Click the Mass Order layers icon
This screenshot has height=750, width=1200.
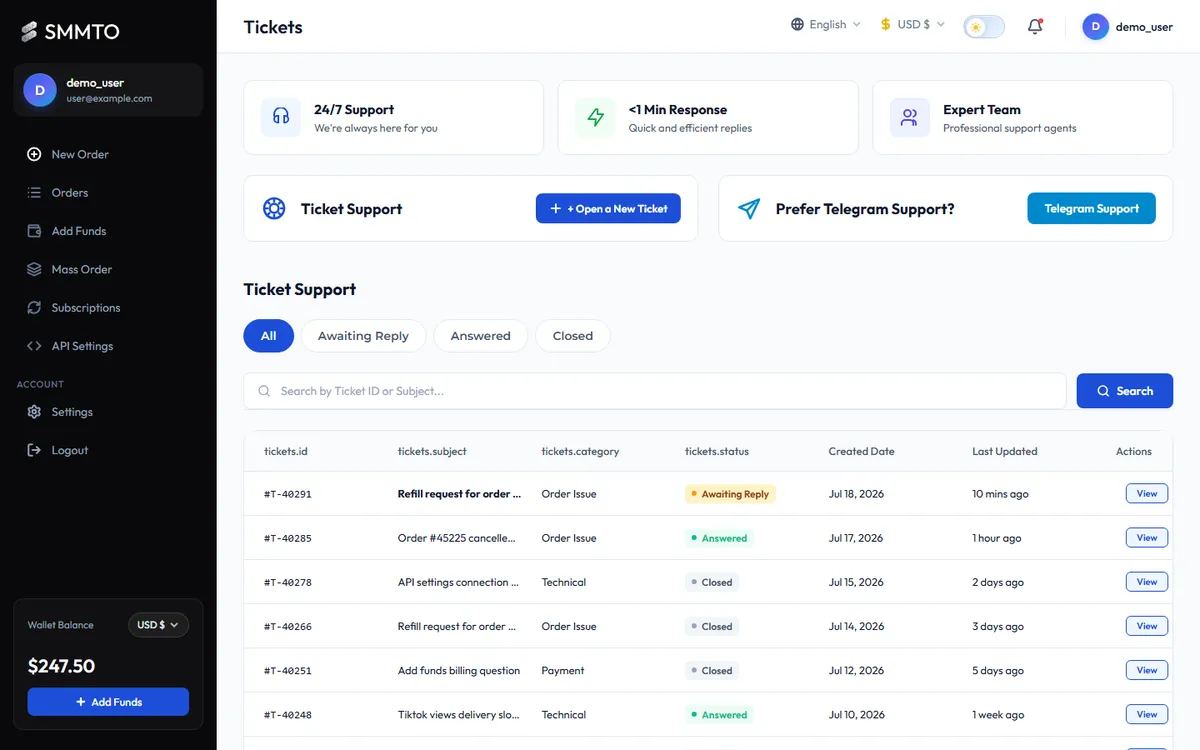[x=34, y=269]
